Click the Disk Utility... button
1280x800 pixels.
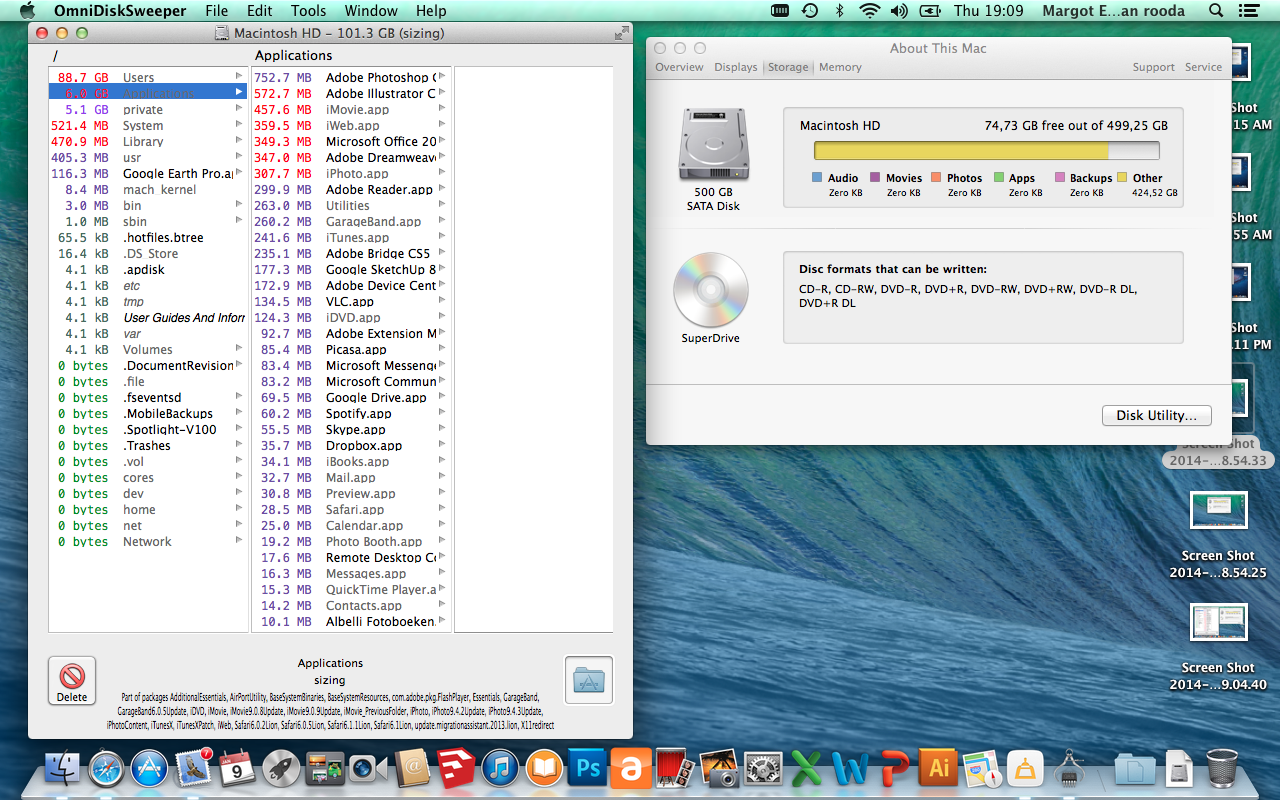(x=1156, y=415)
